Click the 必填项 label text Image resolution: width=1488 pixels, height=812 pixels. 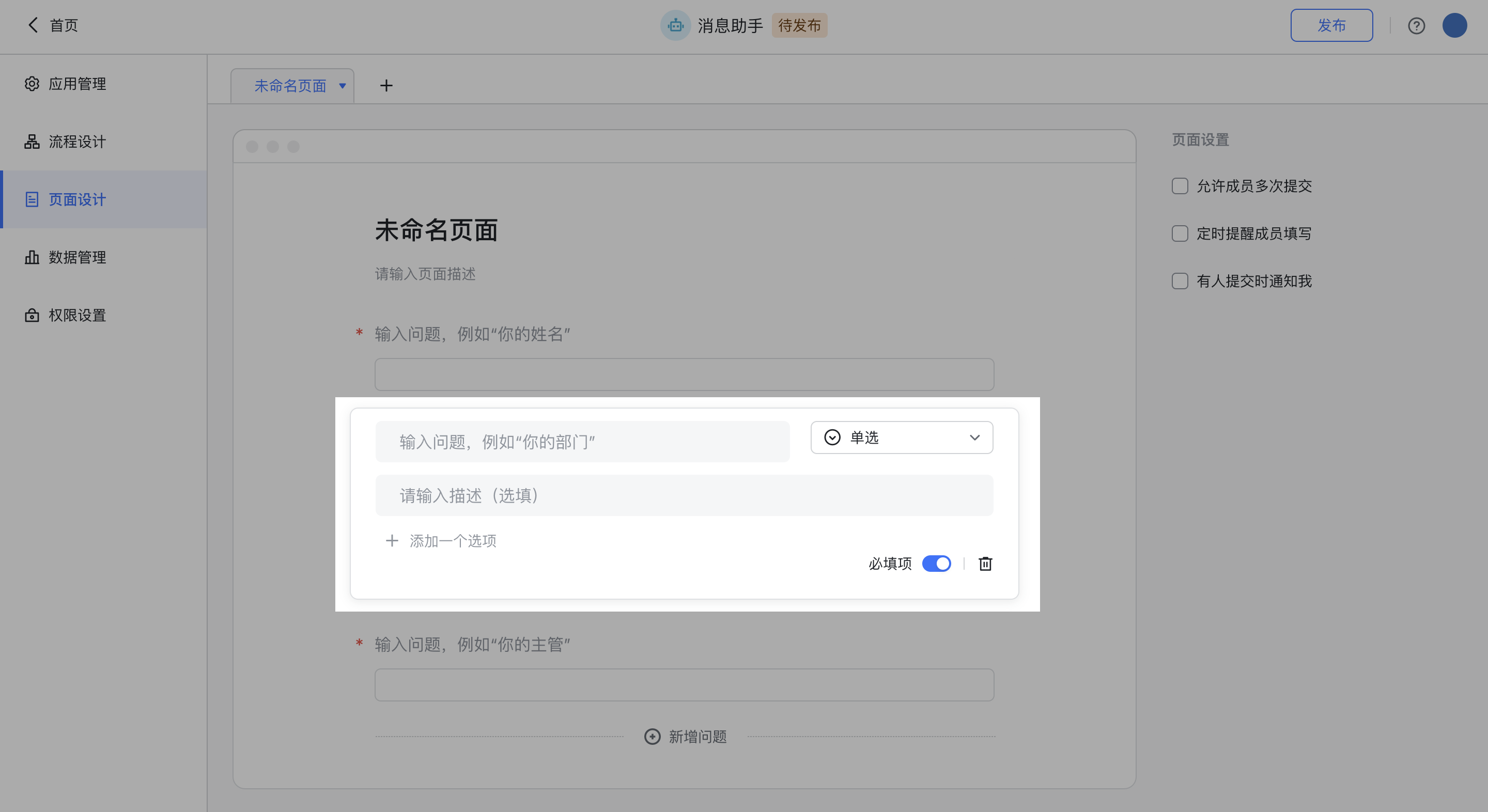click(x=890, y=563)
